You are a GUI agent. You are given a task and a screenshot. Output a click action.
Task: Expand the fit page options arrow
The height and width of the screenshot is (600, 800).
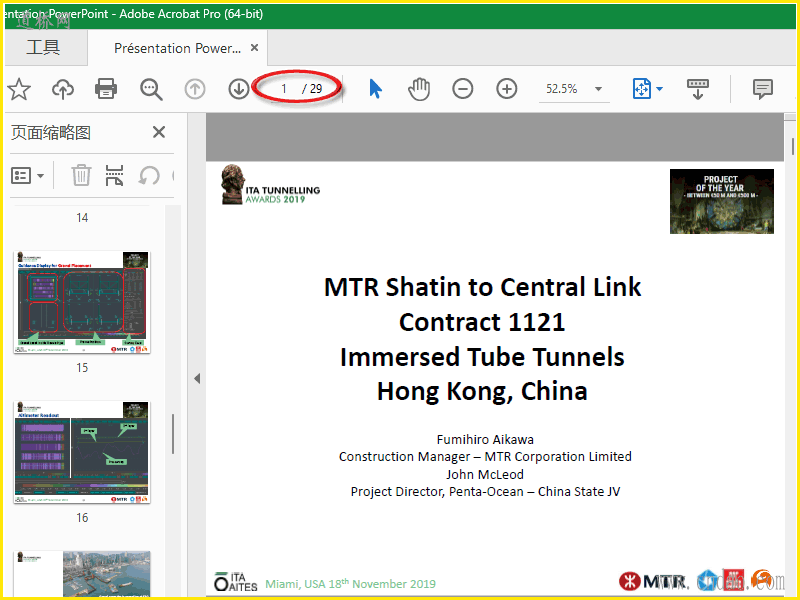point(659,89)
